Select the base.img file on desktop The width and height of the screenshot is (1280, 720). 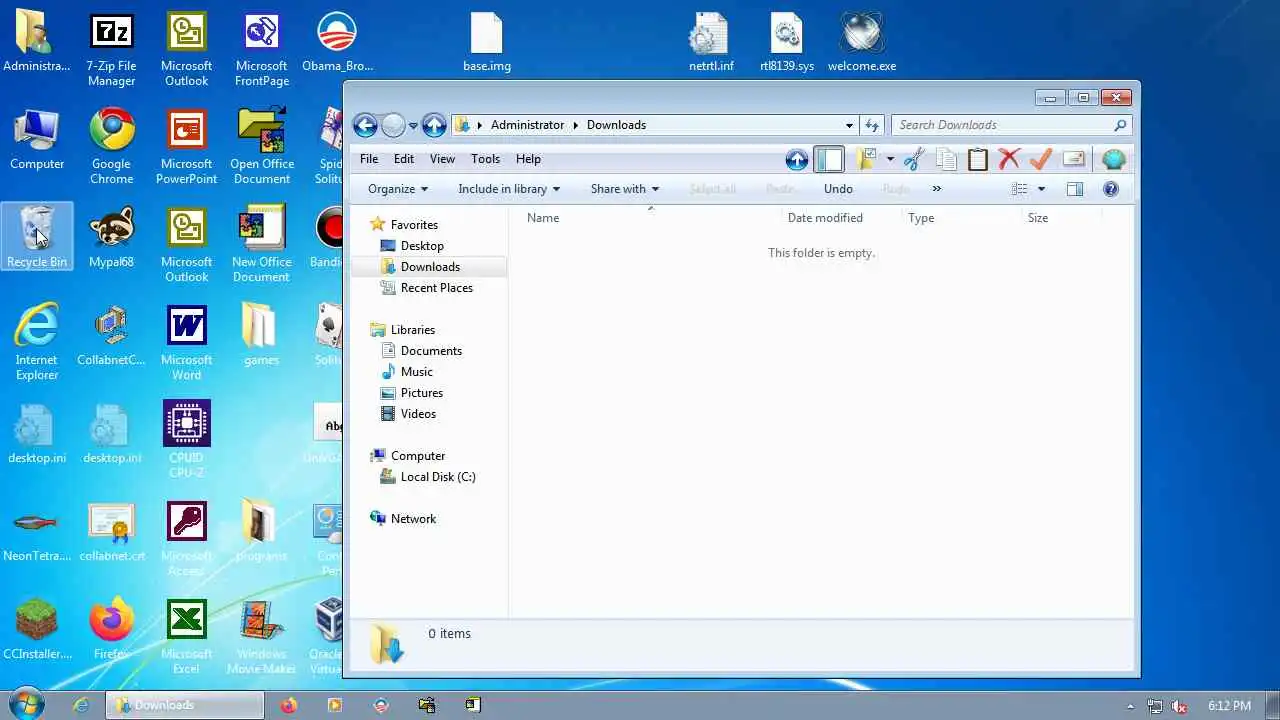tap(487, 43)
